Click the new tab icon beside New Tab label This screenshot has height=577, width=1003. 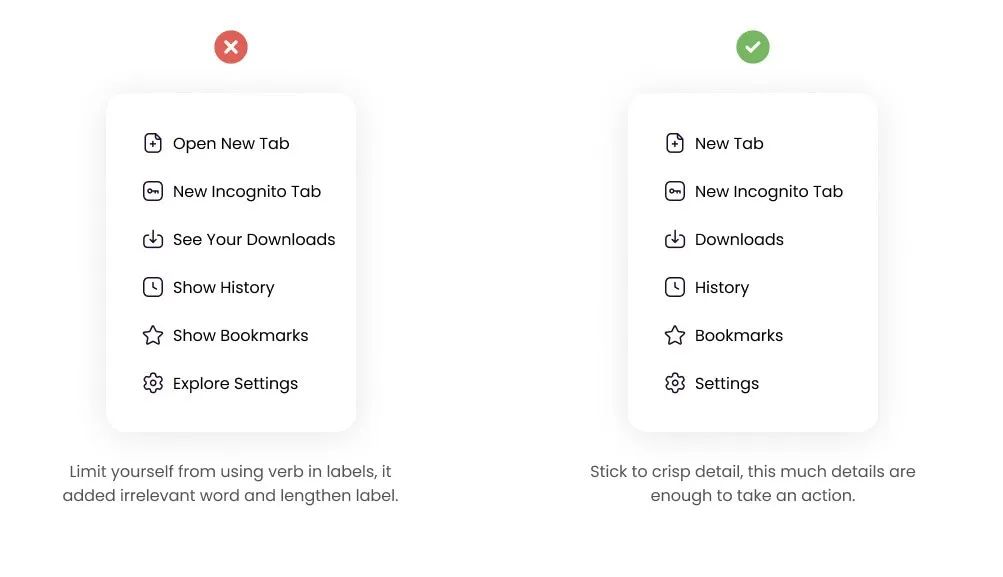coord(675,143)
